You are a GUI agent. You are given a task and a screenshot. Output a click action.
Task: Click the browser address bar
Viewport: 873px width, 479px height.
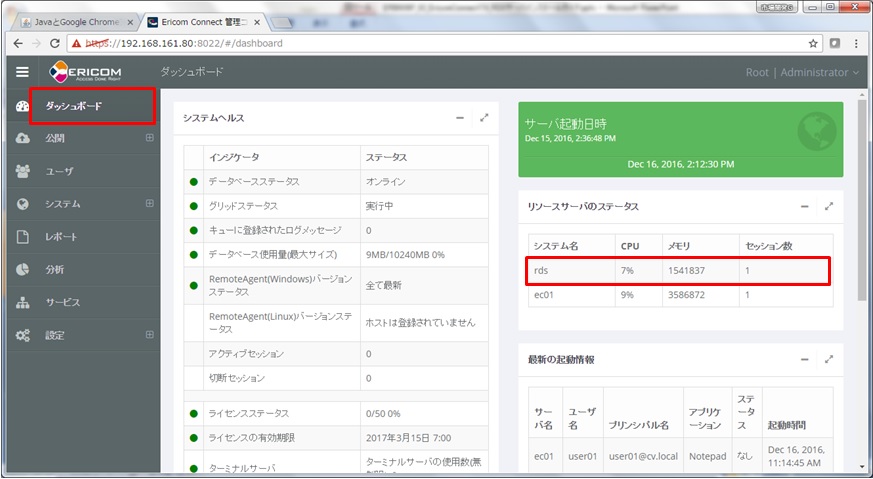click(440, 44)
